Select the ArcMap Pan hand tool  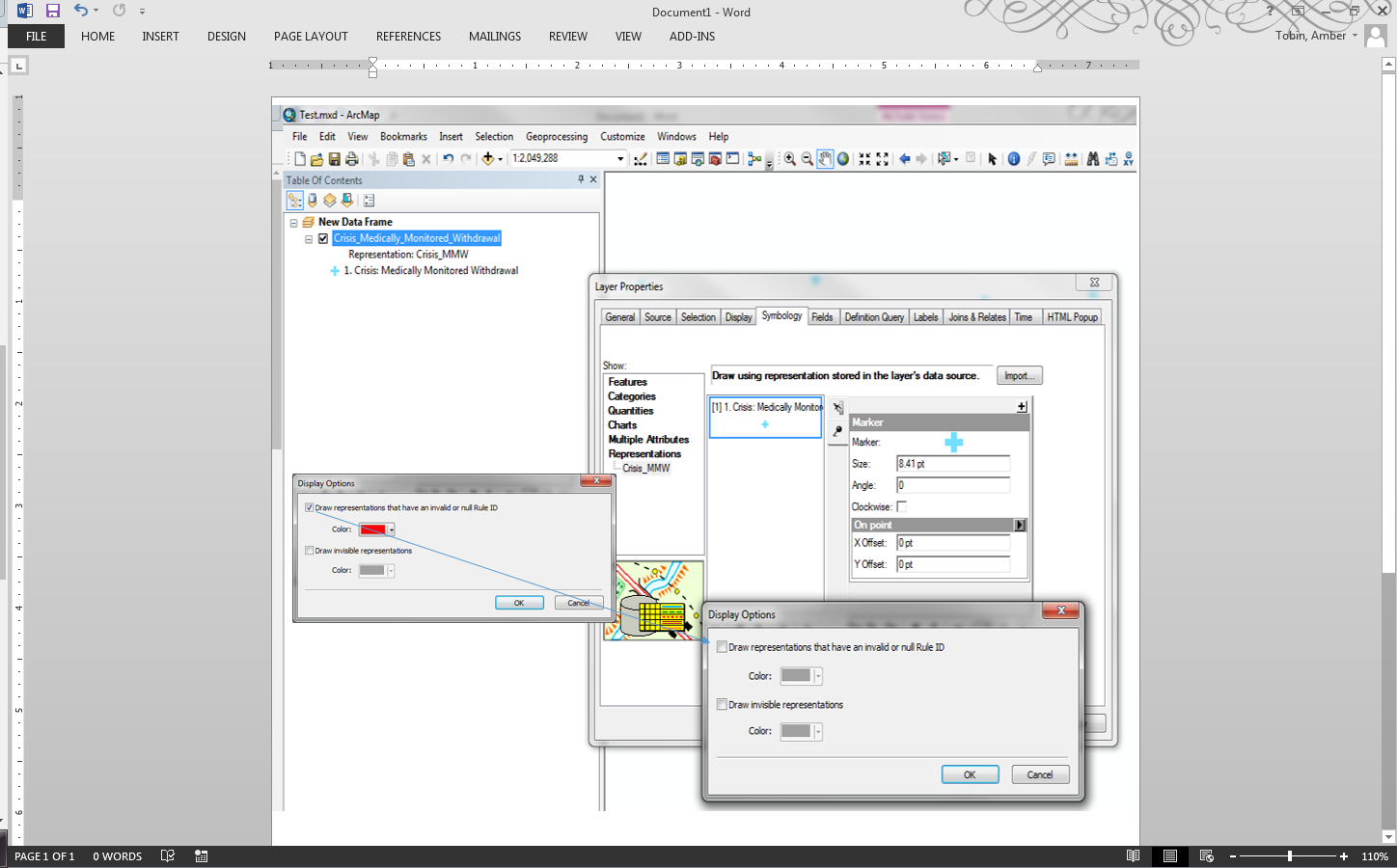point(825,159)
